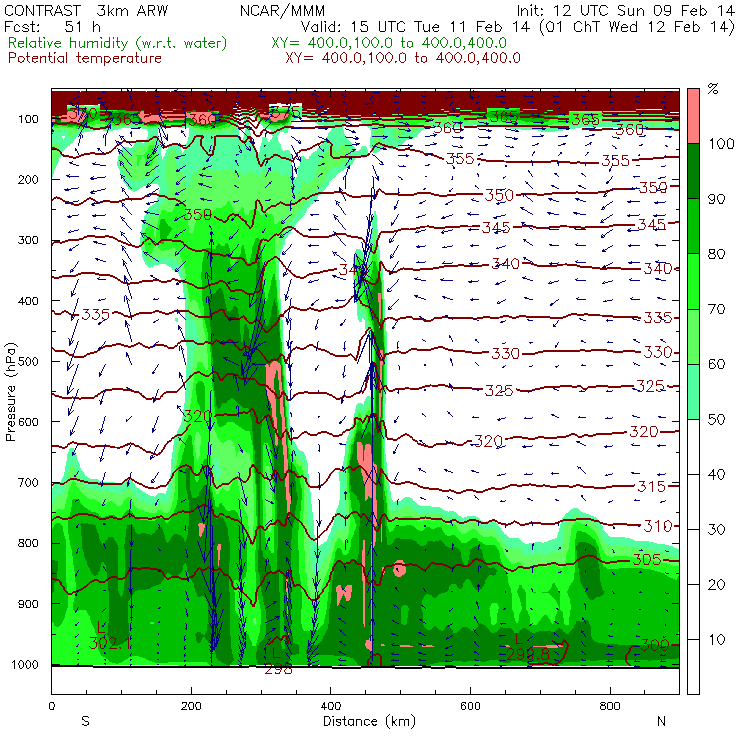Click the "50" label on the colorbar

pyautogui.click(x=716, y=419)
